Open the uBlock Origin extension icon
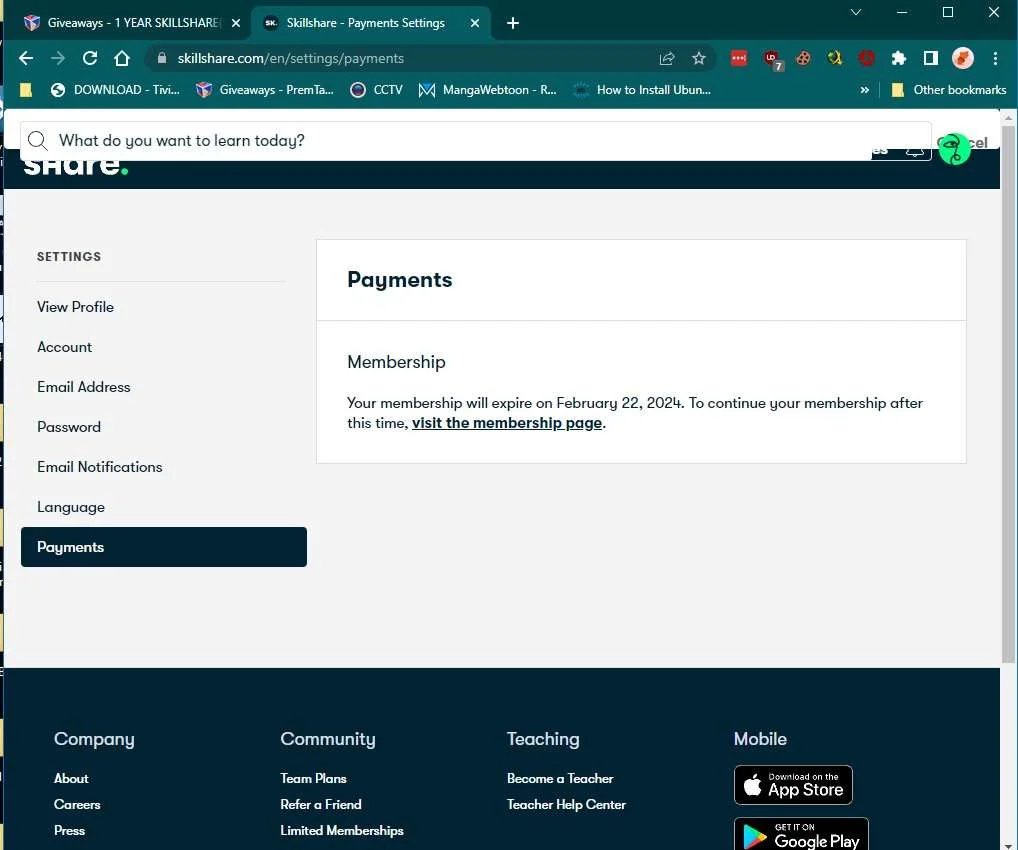Viewport: 1018px width, 850px height. click(772, 60)
